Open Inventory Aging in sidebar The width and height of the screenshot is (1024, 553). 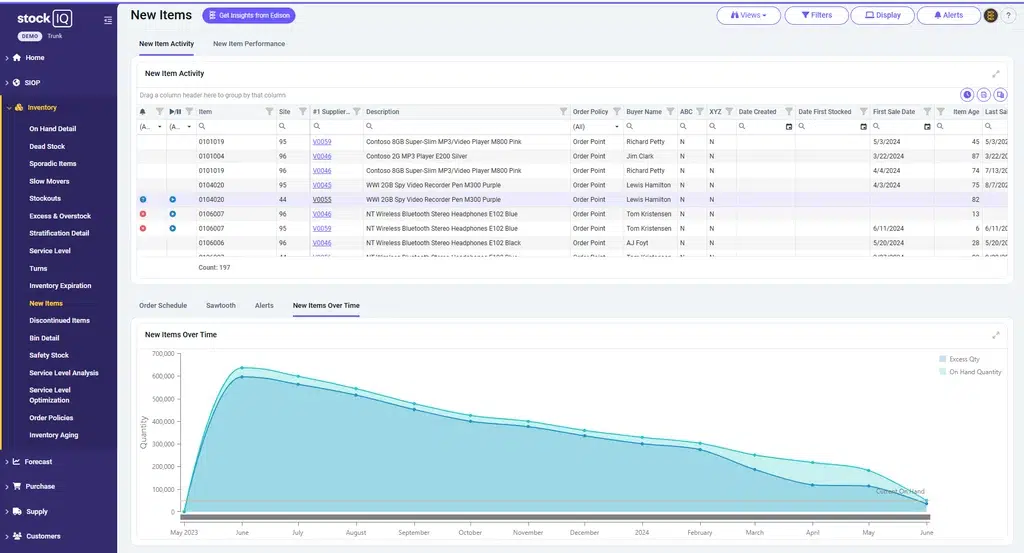[54, 435]
